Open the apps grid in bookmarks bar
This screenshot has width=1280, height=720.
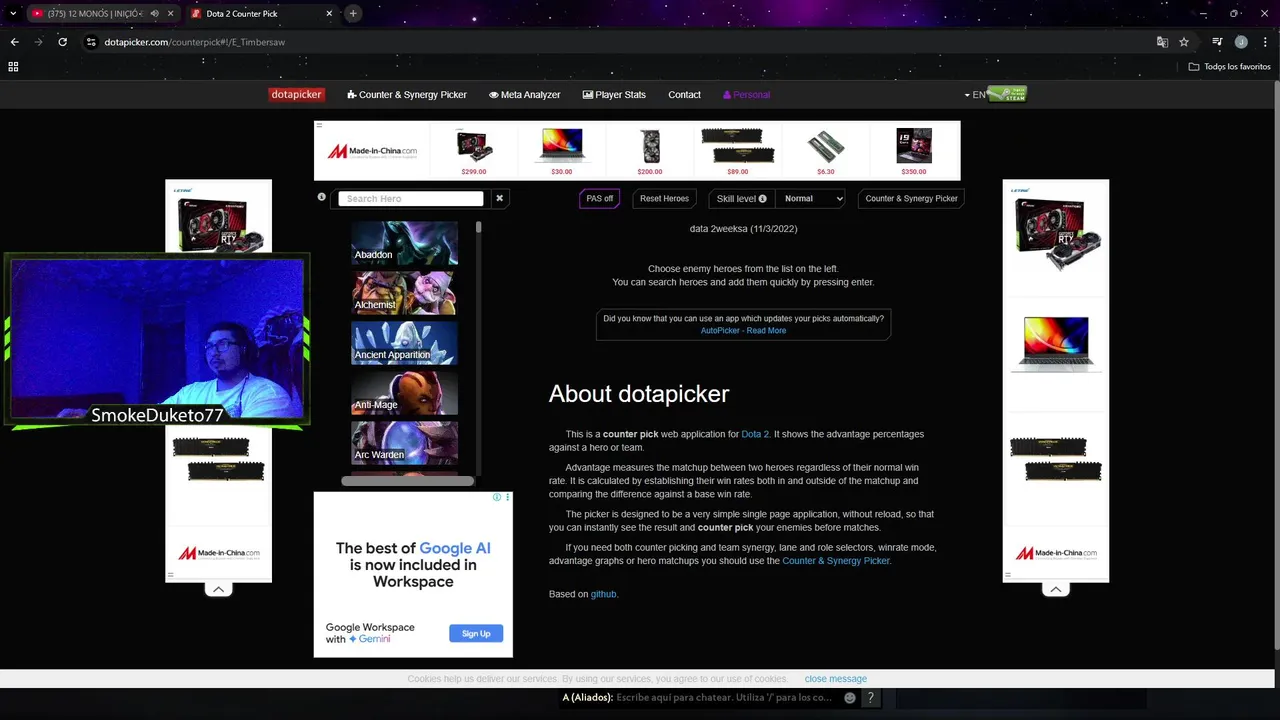click(13, 67)
